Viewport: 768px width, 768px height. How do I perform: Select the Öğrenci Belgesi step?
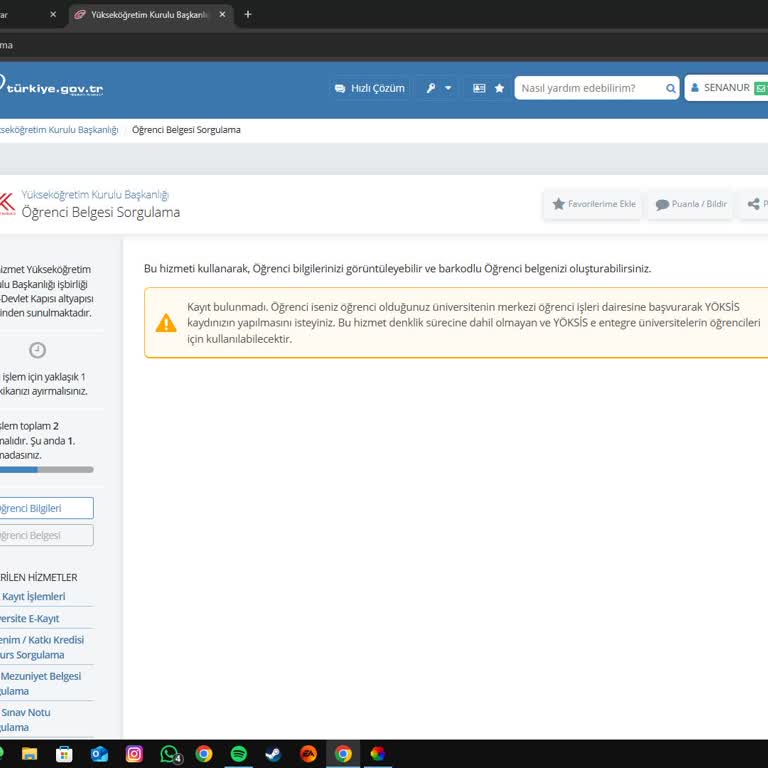point(45,535)
